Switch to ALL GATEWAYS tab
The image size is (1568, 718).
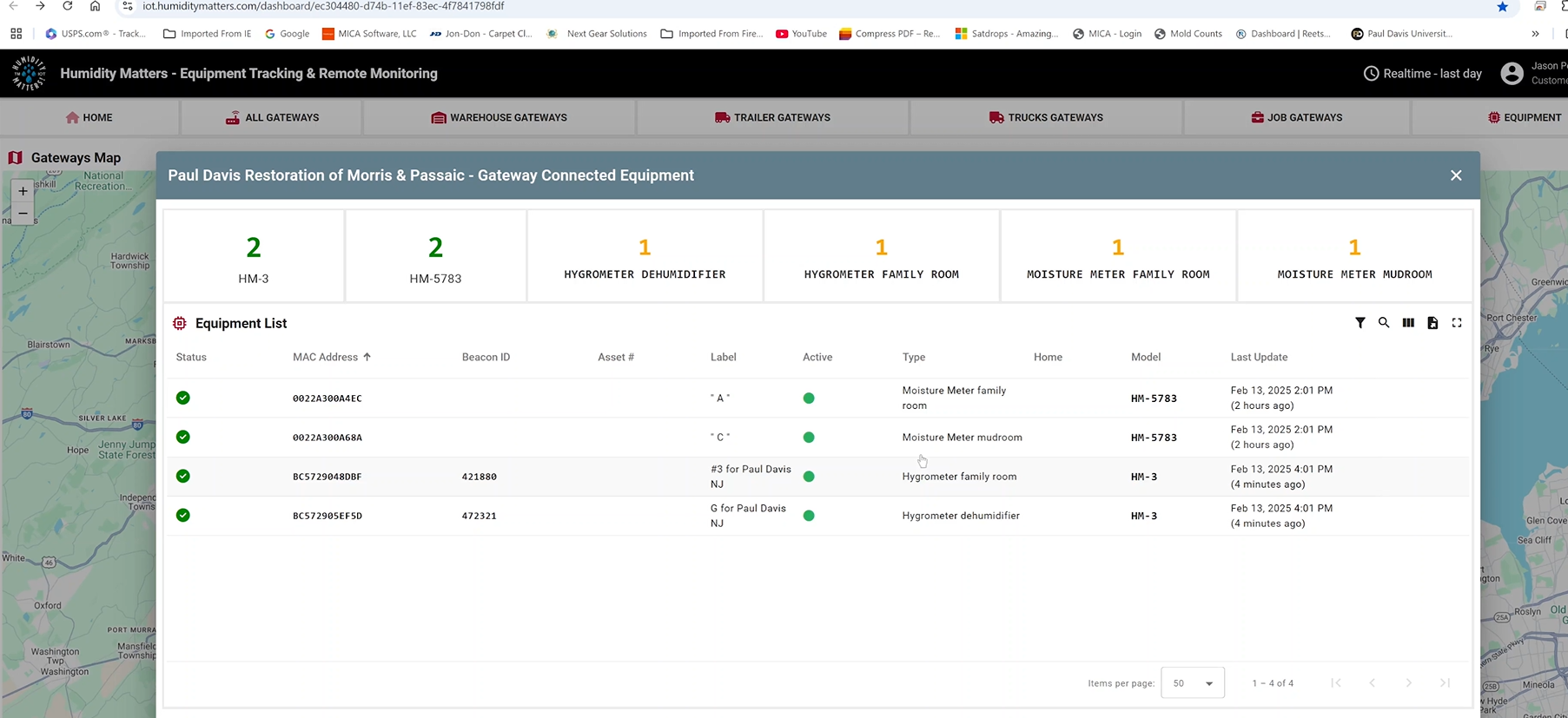(x=272, y=117)
